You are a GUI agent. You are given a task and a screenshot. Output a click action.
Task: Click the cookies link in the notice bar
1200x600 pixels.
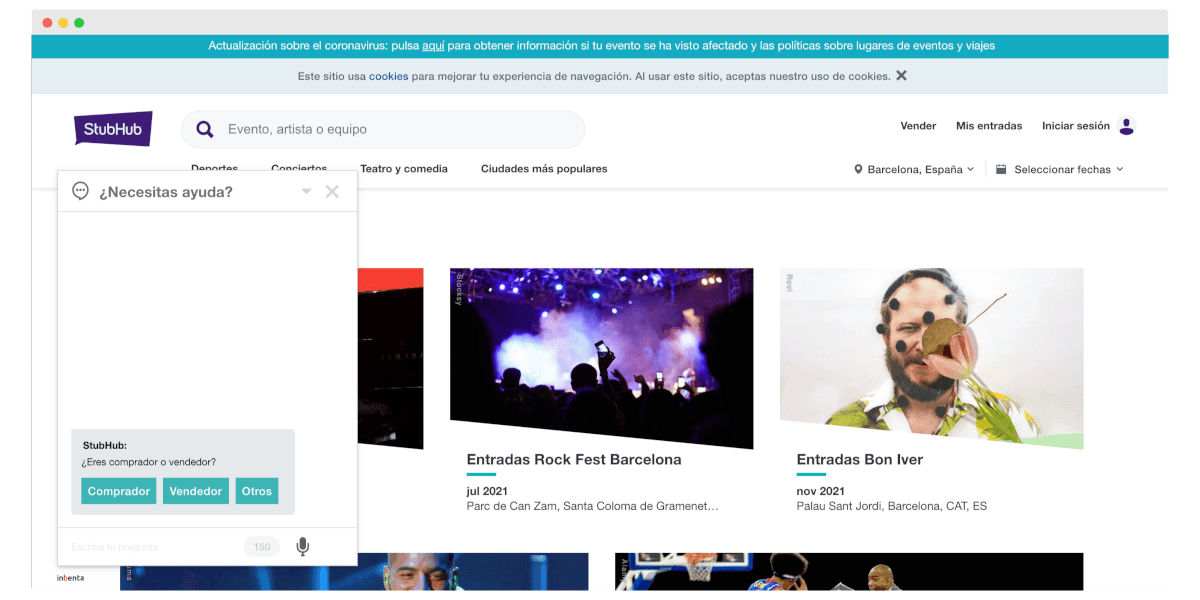coord(388,75)
